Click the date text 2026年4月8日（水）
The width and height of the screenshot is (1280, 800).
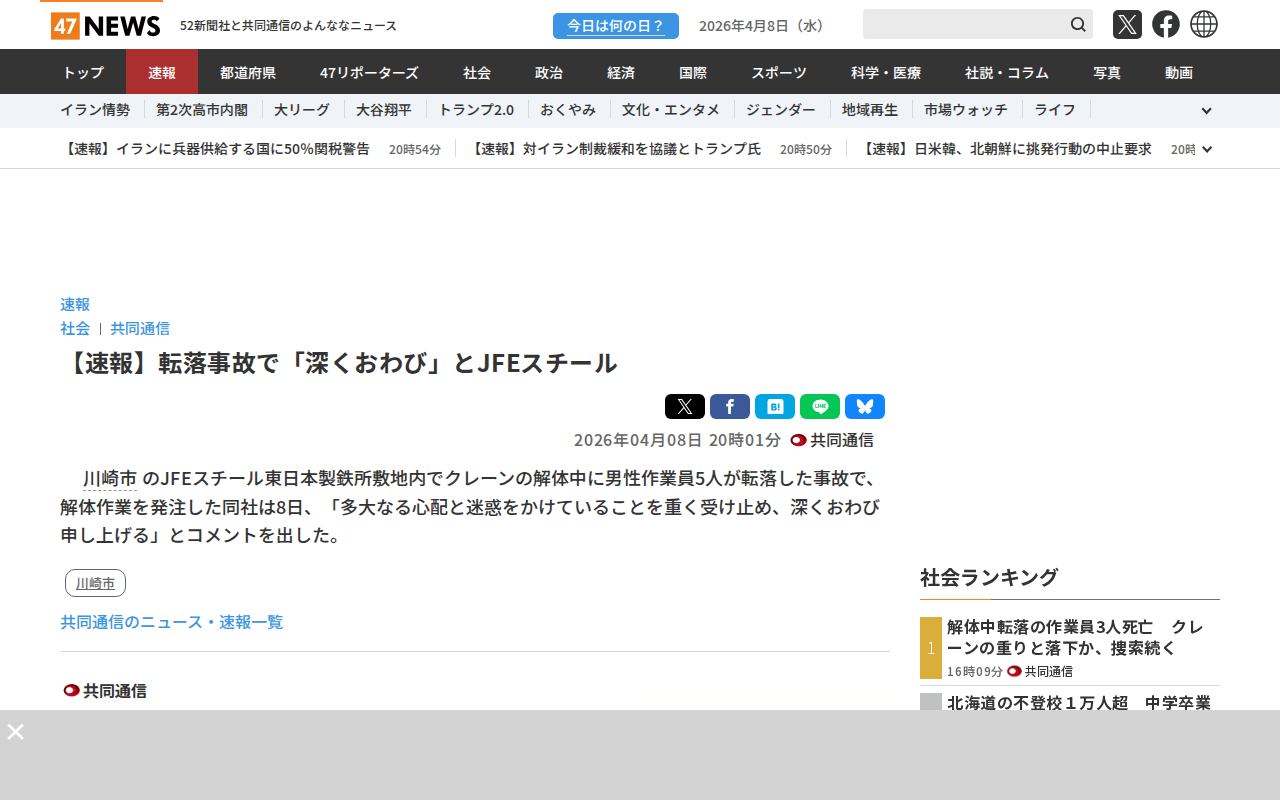point(764,26)
